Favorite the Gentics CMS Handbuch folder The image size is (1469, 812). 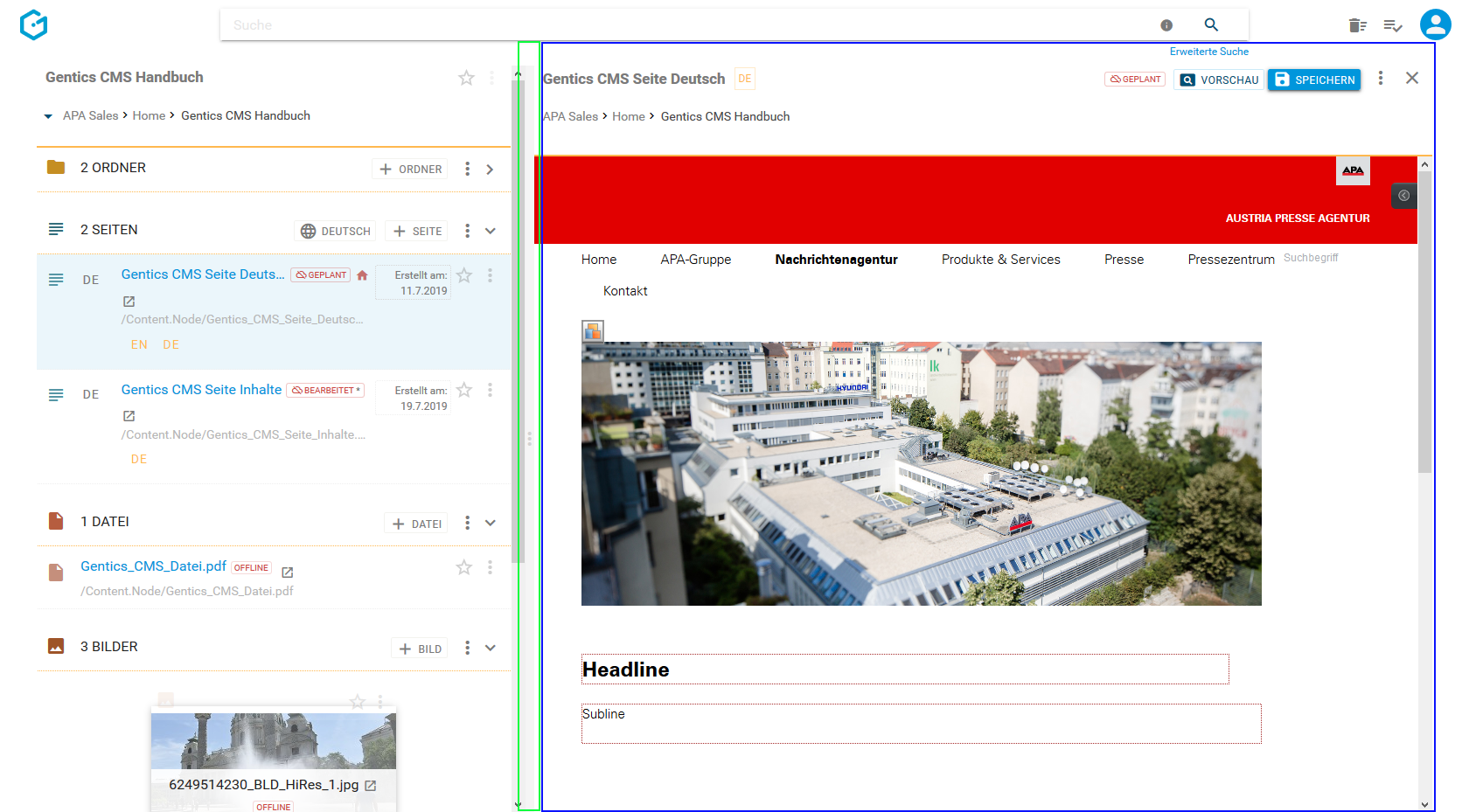tap(466, 78)
